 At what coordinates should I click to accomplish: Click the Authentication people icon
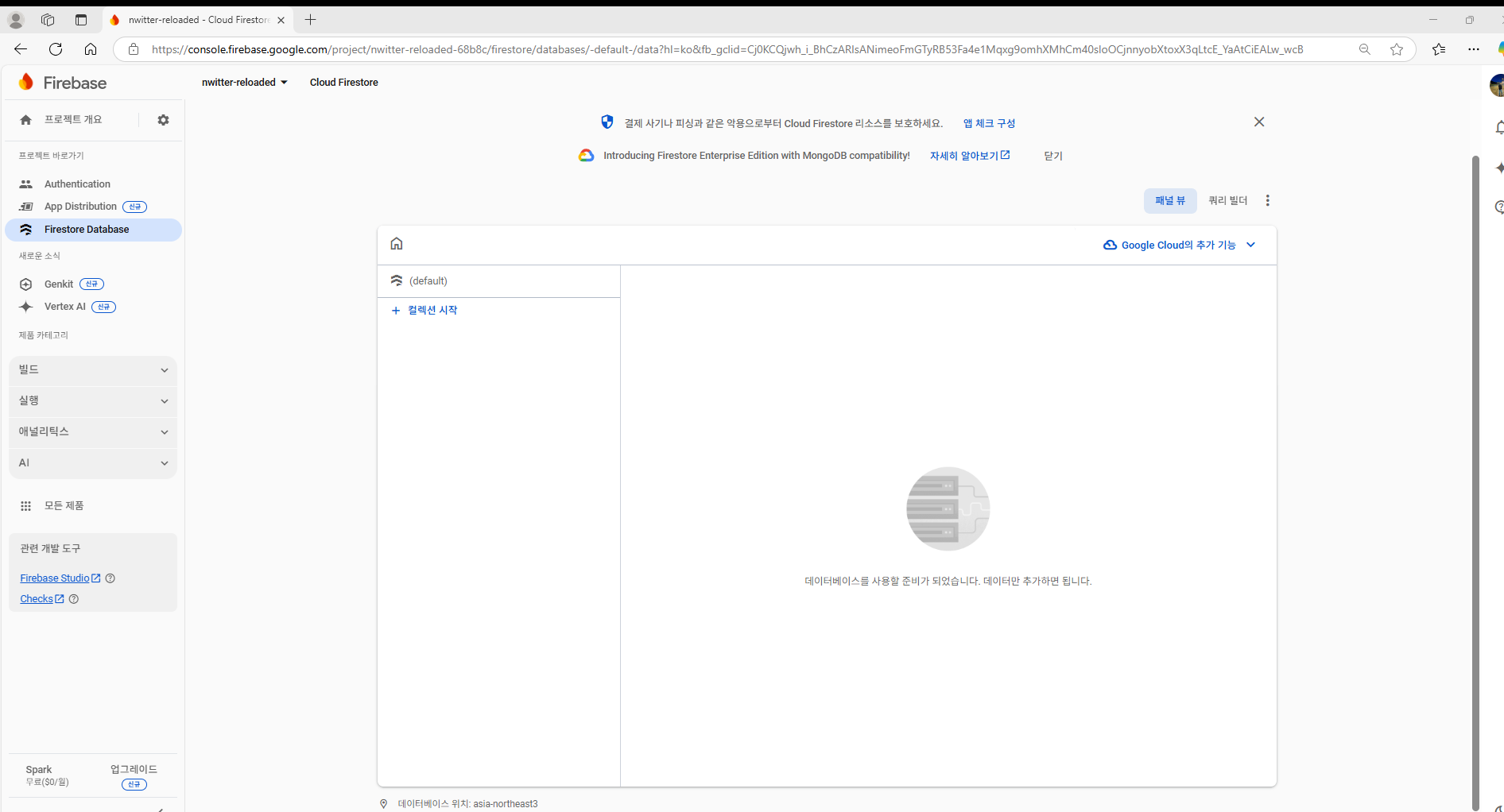[25, 184]
